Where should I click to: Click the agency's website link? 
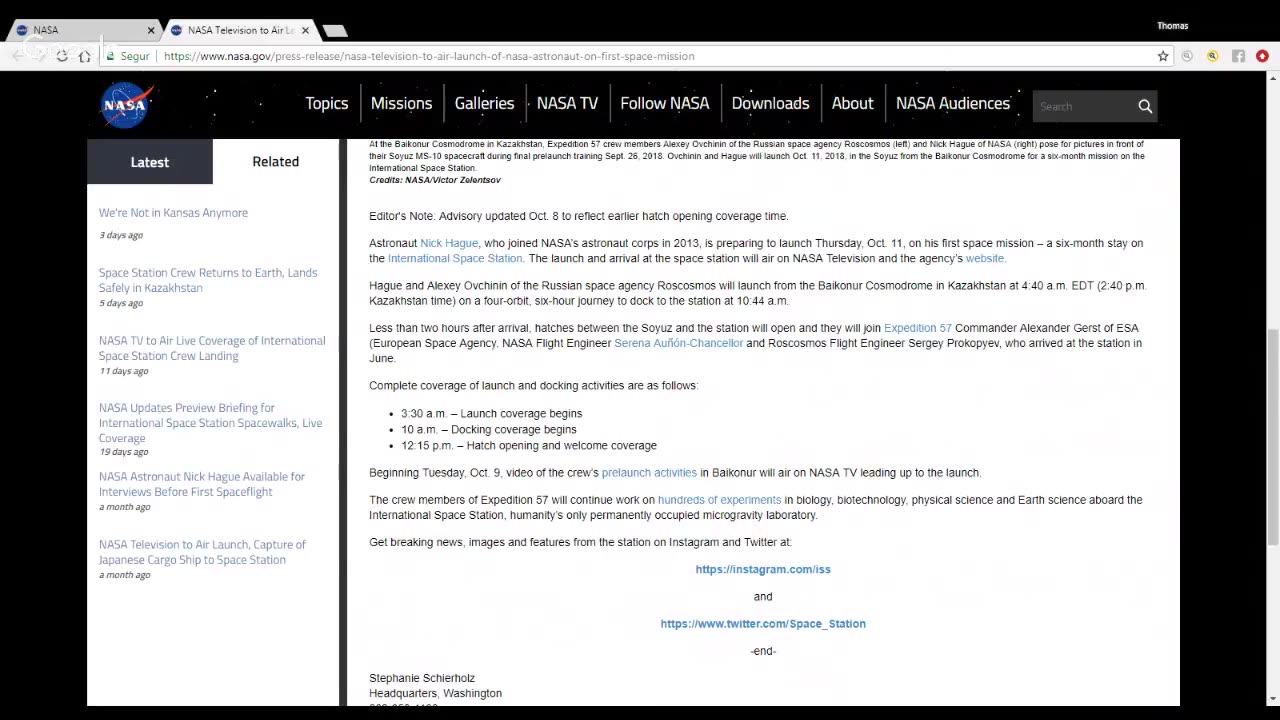point(985,258)
